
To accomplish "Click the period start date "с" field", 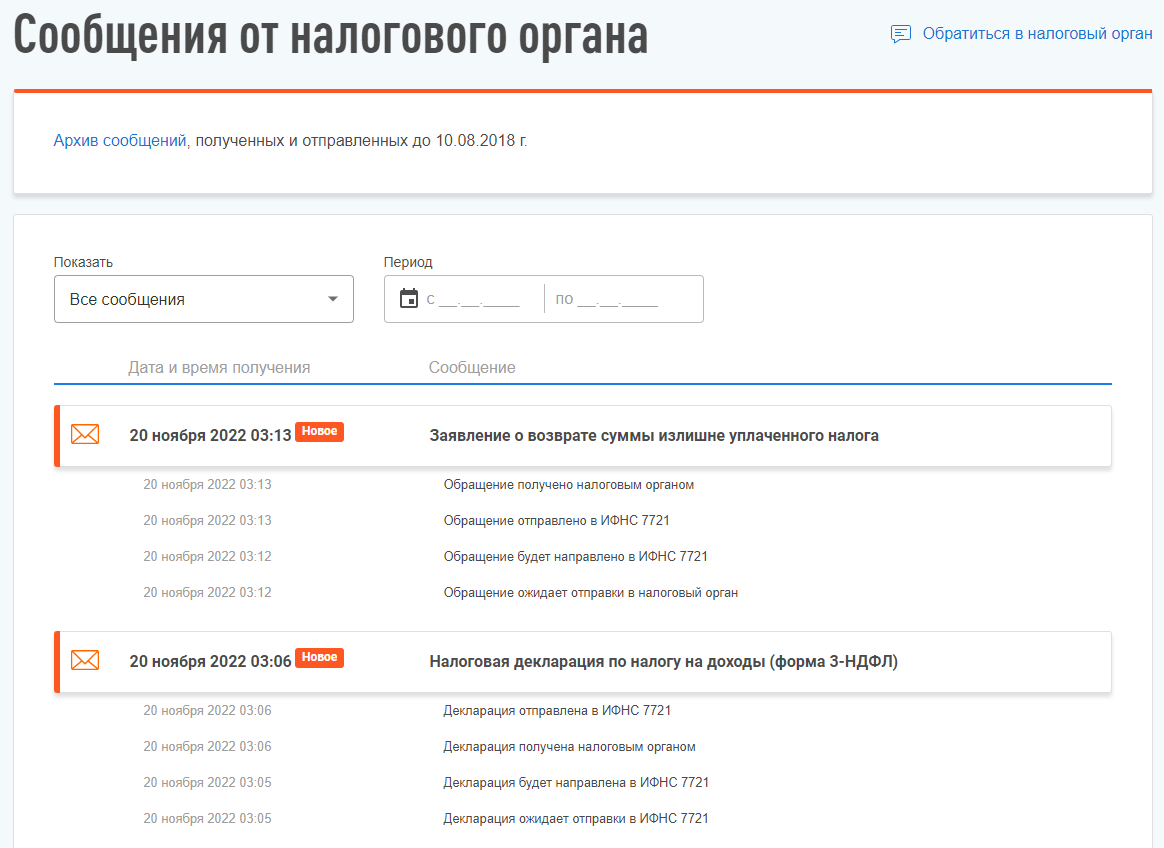I will (x=480, y=299).
